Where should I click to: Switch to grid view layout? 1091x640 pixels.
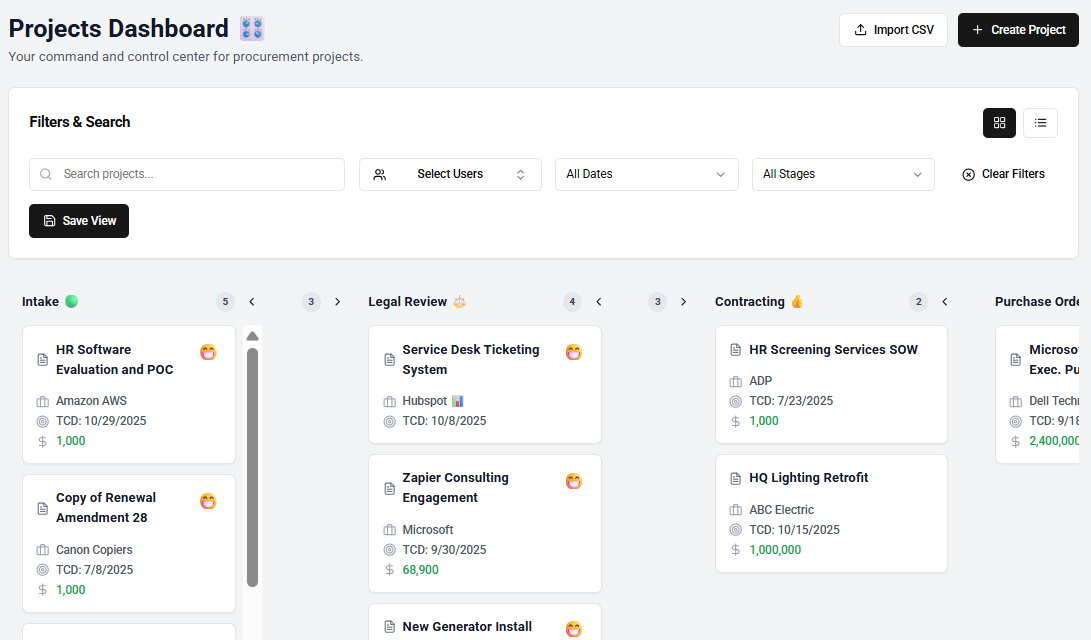pos(999,123)
